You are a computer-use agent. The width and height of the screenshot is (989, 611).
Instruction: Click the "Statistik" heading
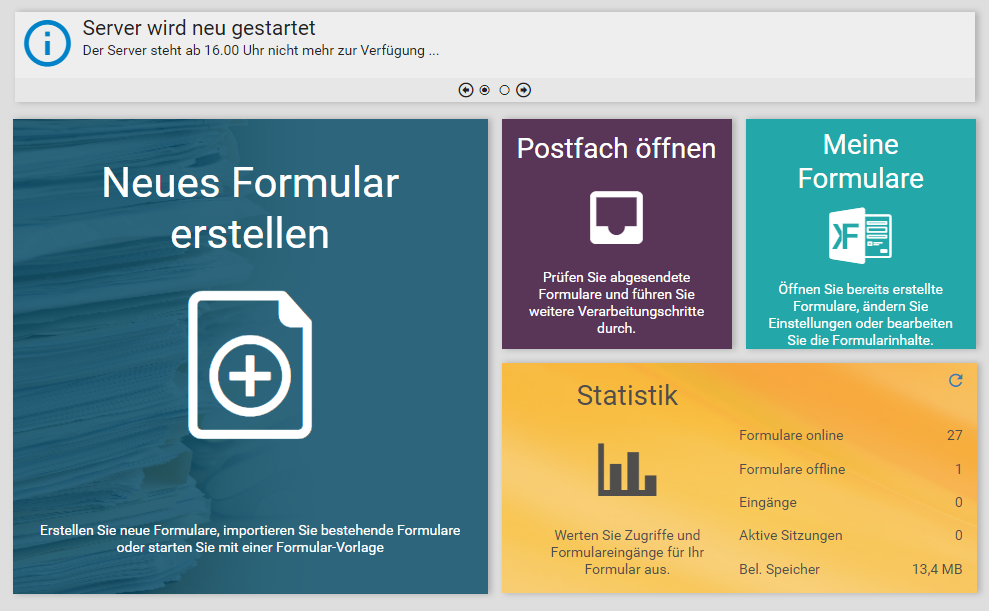click(627, 395)
